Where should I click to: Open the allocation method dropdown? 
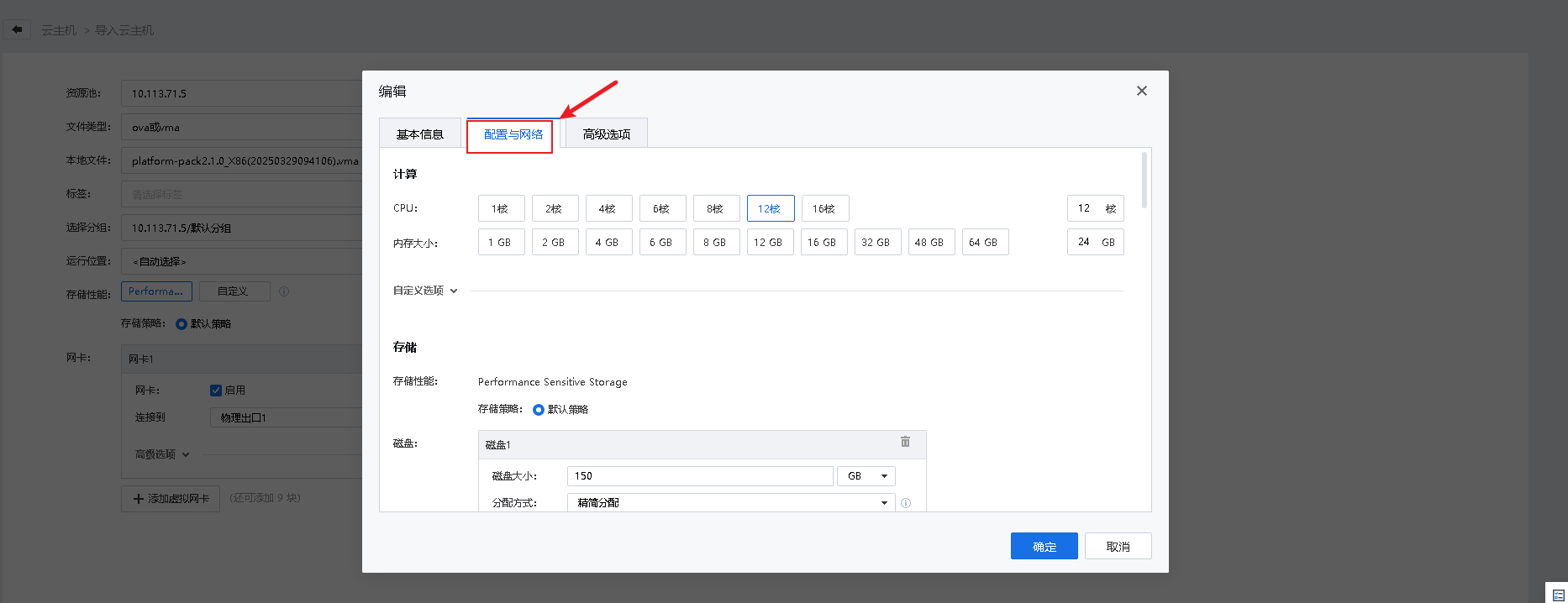[729, 502]
